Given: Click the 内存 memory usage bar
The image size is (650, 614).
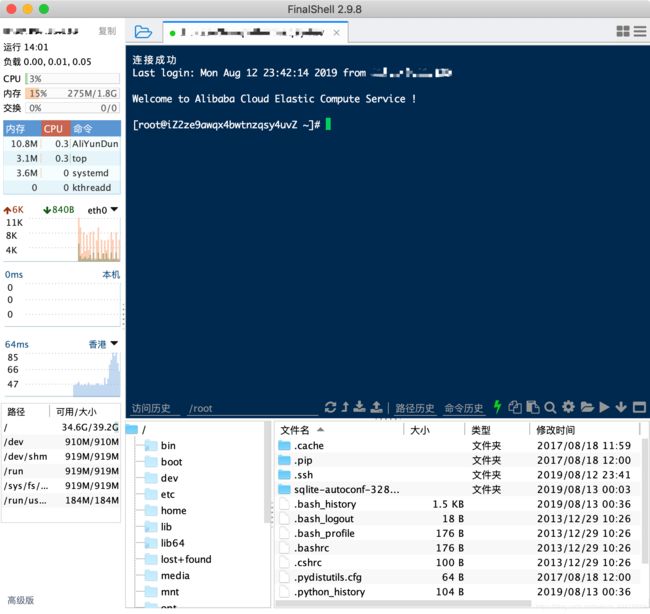Looking at the screenshot, I should (73, 93).
